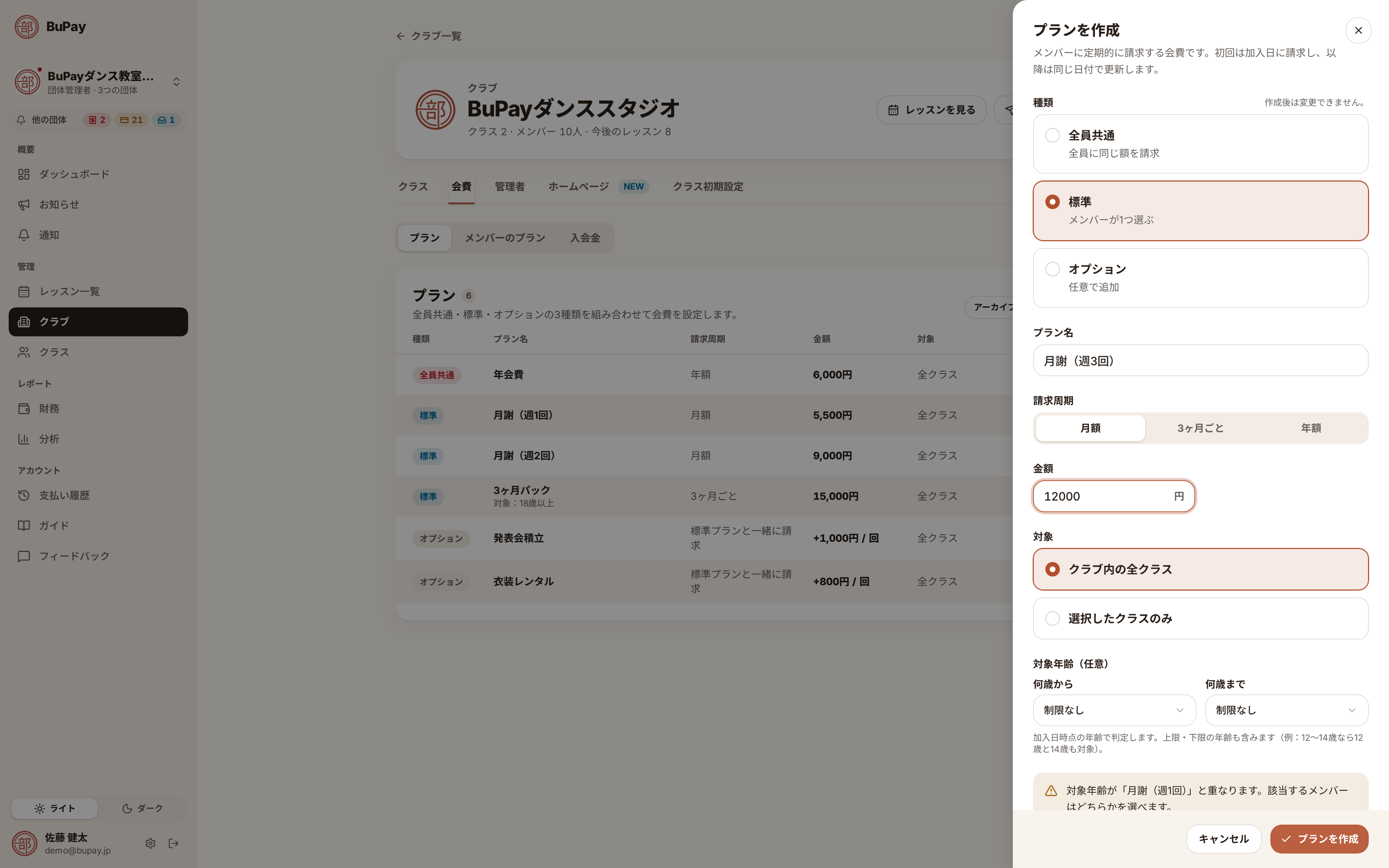The image size is (1389, 868).
Task: Select 年額 billing cycle tab
Action: click(1311, 428)
